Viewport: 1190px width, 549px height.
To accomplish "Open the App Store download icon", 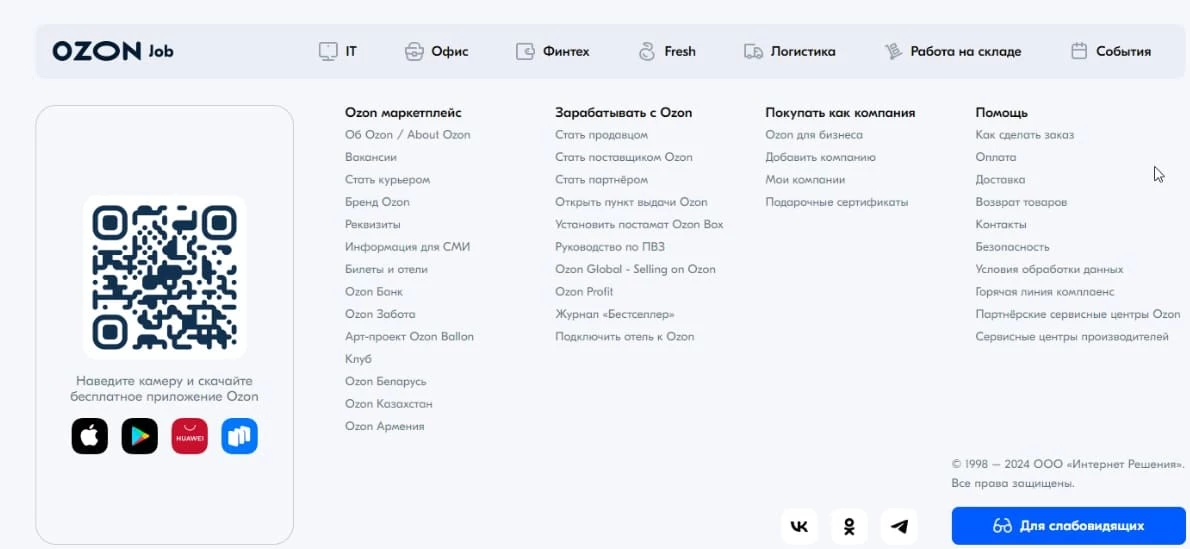I will click(90, 436).
